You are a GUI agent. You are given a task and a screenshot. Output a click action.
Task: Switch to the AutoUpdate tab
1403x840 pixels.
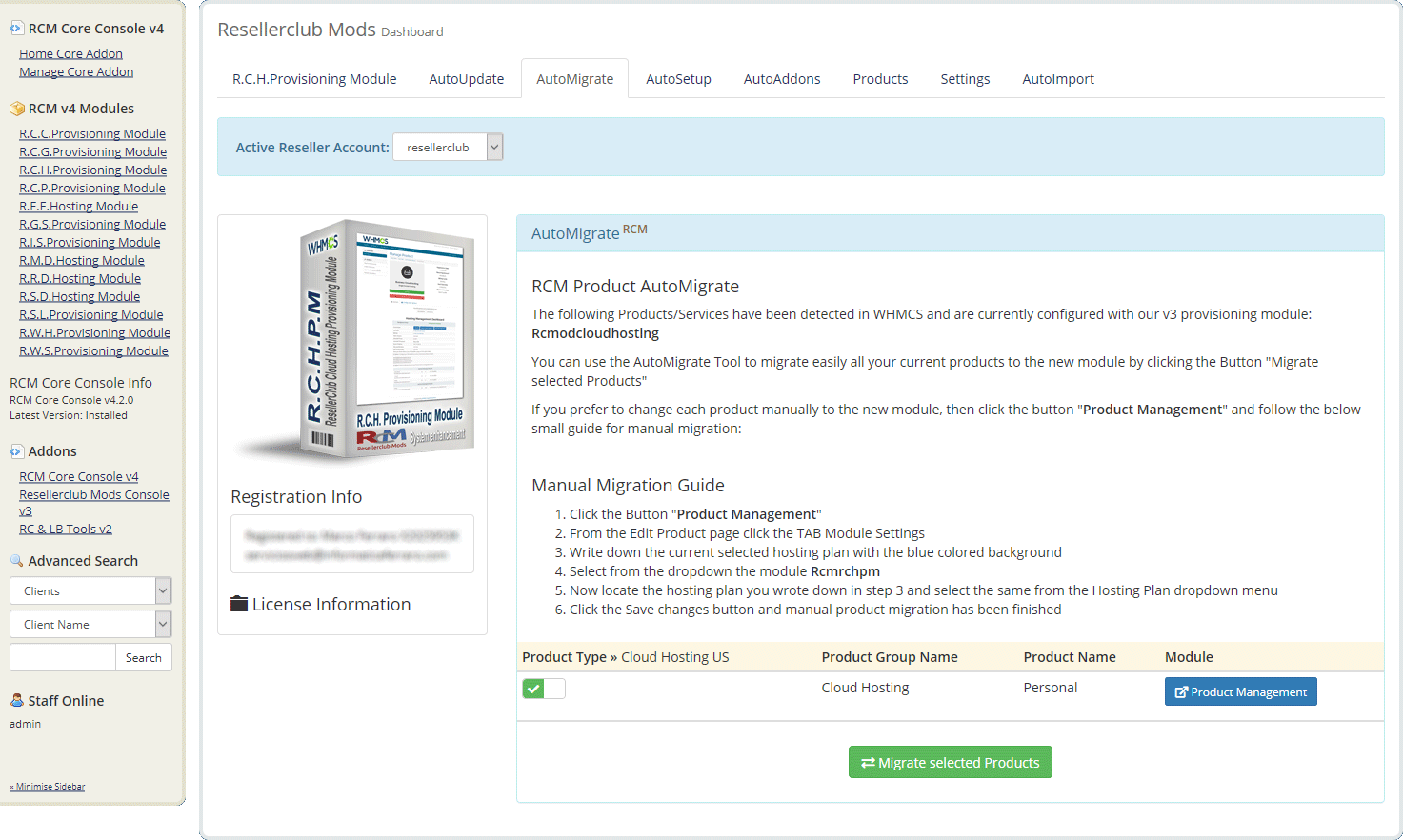[467, 79]
